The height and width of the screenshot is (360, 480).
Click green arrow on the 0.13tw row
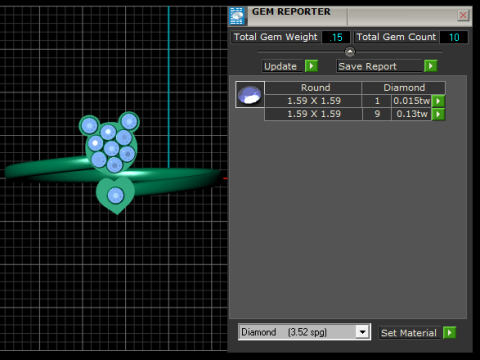click(x=438, y=114)
